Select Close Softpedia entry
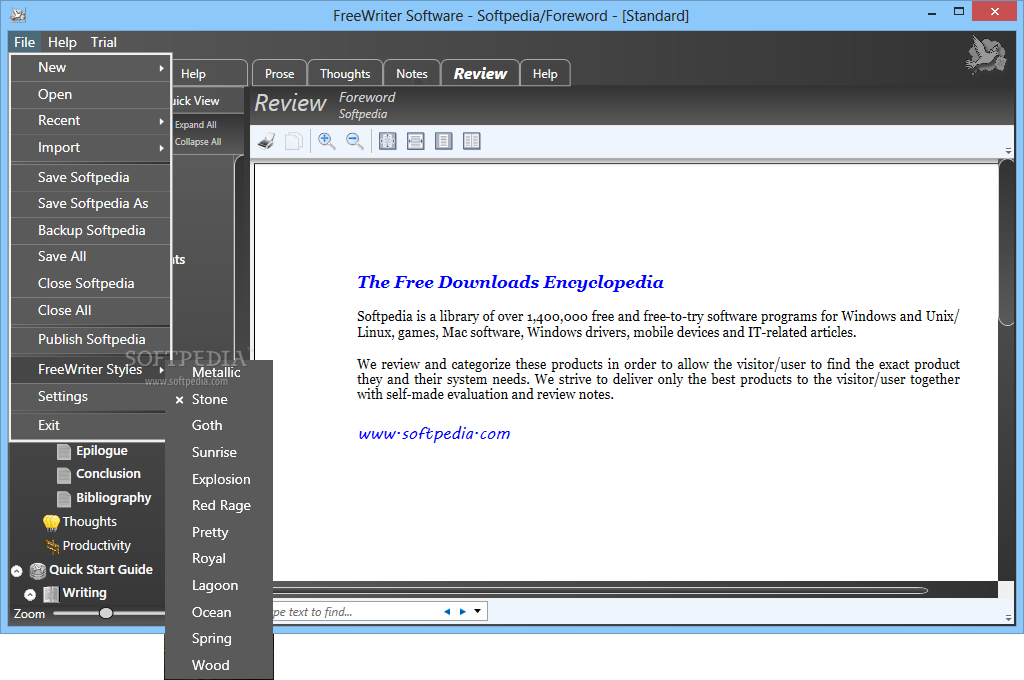Image resolution: width=1024 pixels, height=680 pixels. [91, 283]
